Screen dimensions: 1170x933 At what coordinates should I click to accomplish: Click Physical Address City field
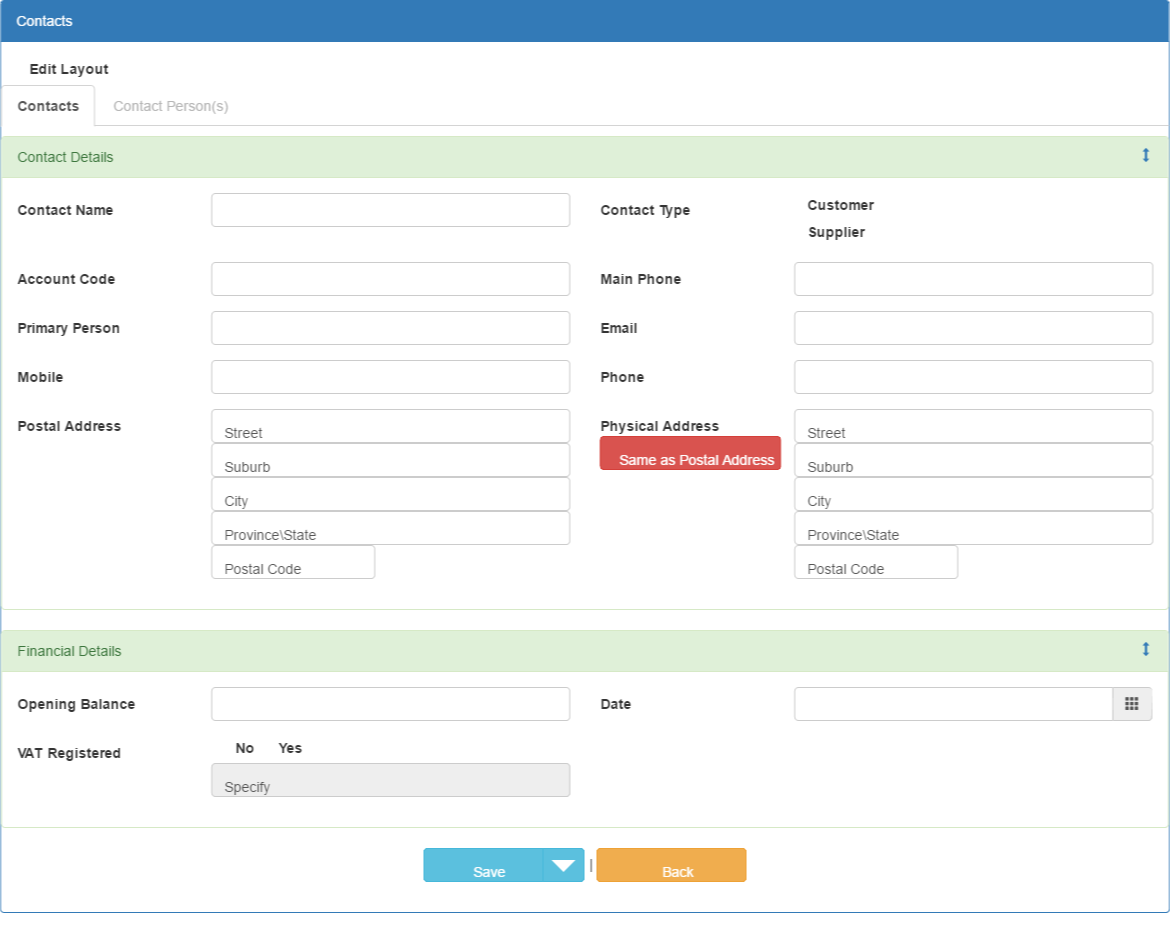(973, 494)
